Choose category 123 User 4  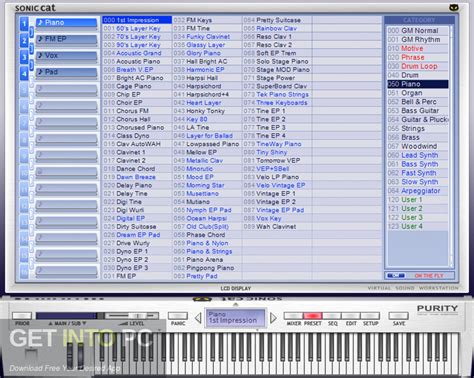pos(418,226)
